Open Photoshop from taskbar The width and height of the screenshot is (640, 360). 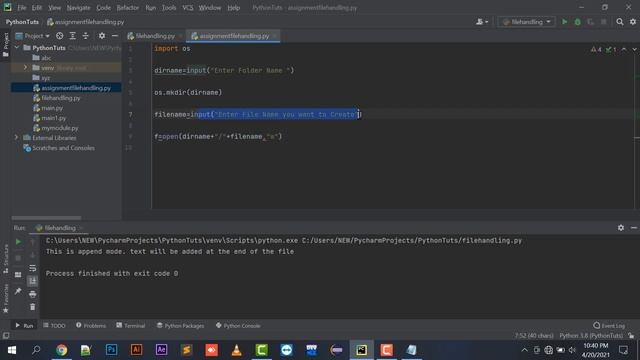pos(111,350)
